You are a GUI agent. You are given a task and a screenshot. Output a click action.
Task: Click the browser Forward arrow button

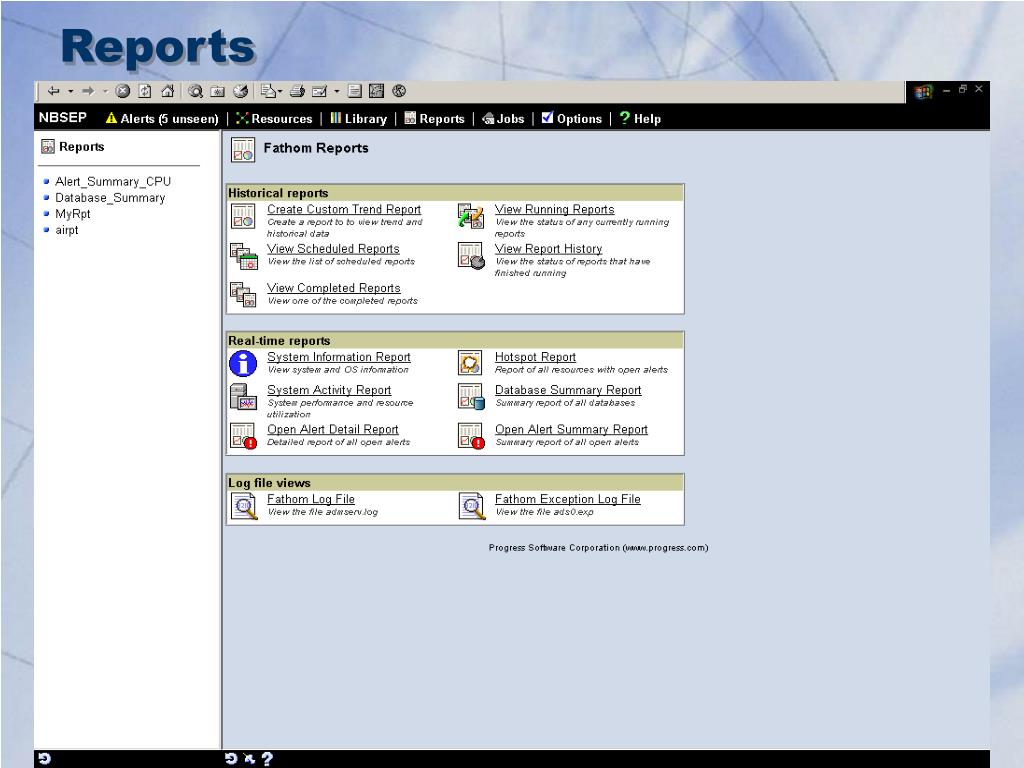coord(88,91)
